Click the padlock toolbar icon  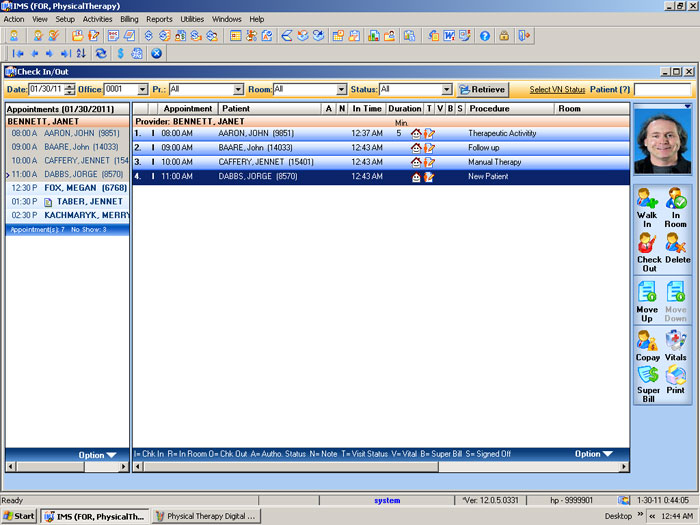[504, 36]
